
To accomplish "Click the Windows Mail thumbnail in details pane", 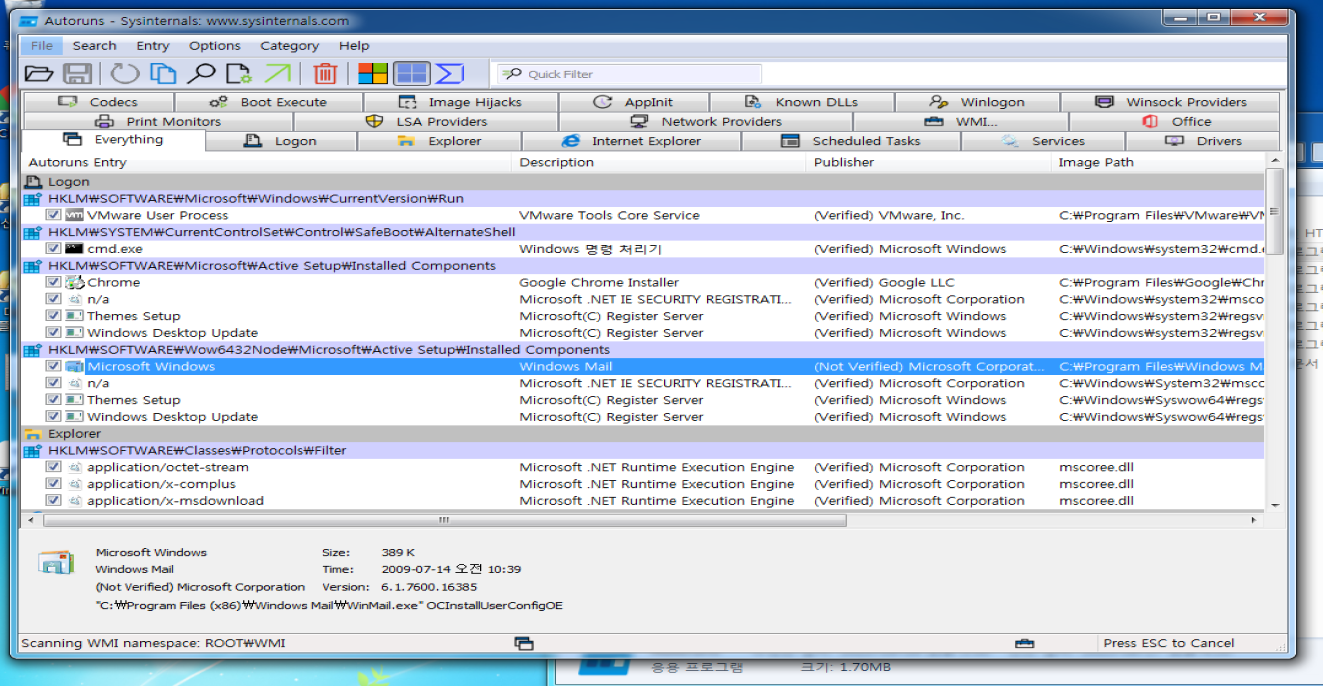I will [56, 563].
